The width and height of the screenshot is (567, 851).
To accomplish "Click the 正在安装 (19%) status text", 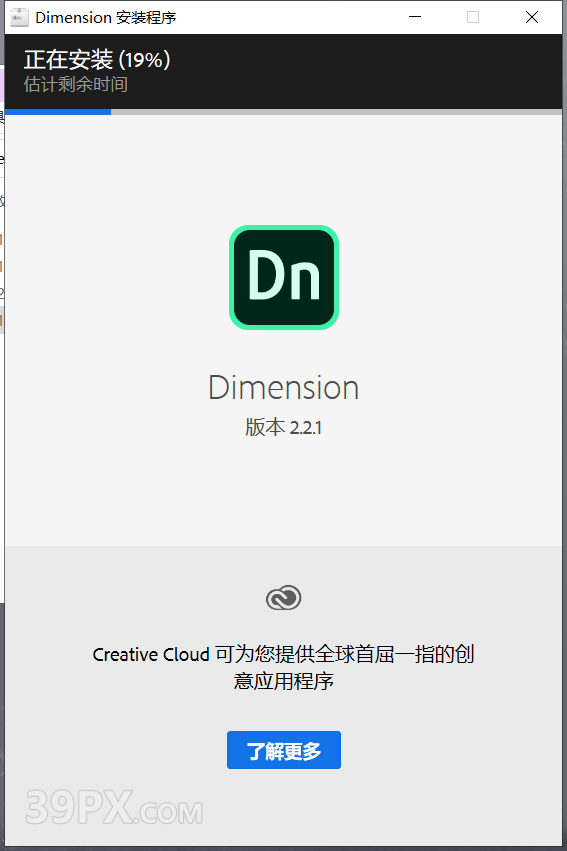I will [x=97, y=59].
